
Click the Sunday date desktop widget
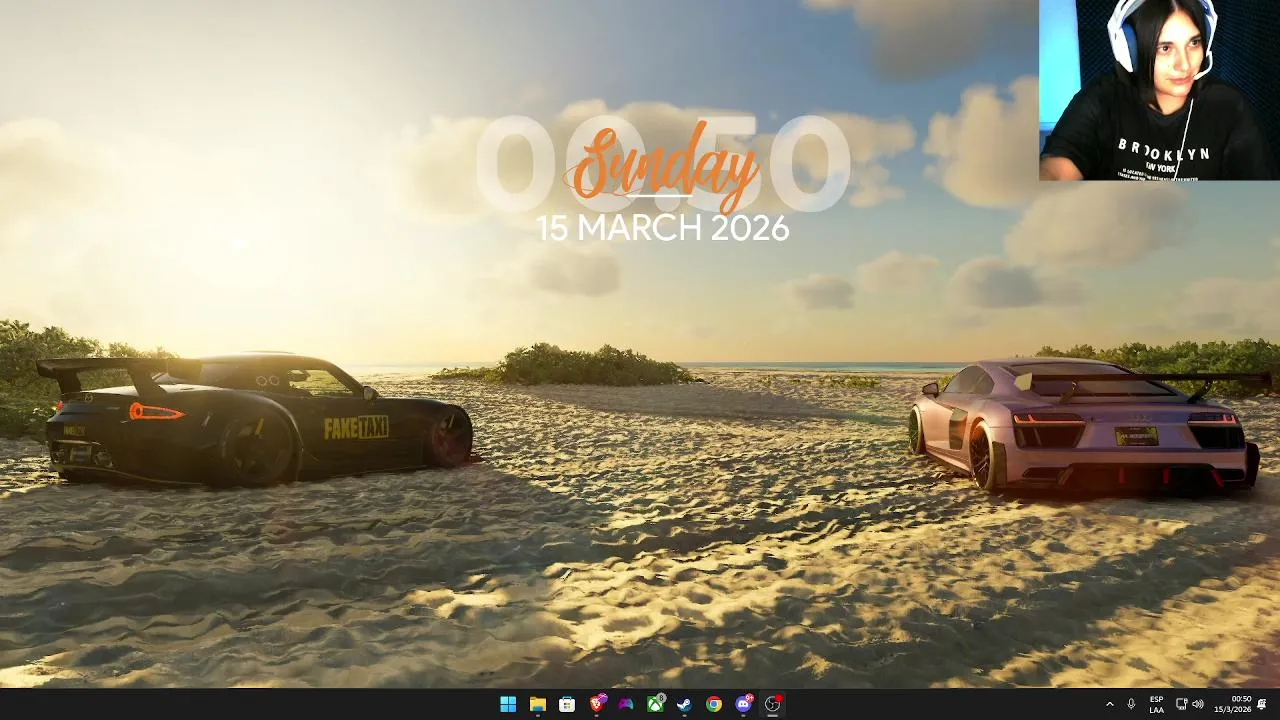[x=663, y=180]
